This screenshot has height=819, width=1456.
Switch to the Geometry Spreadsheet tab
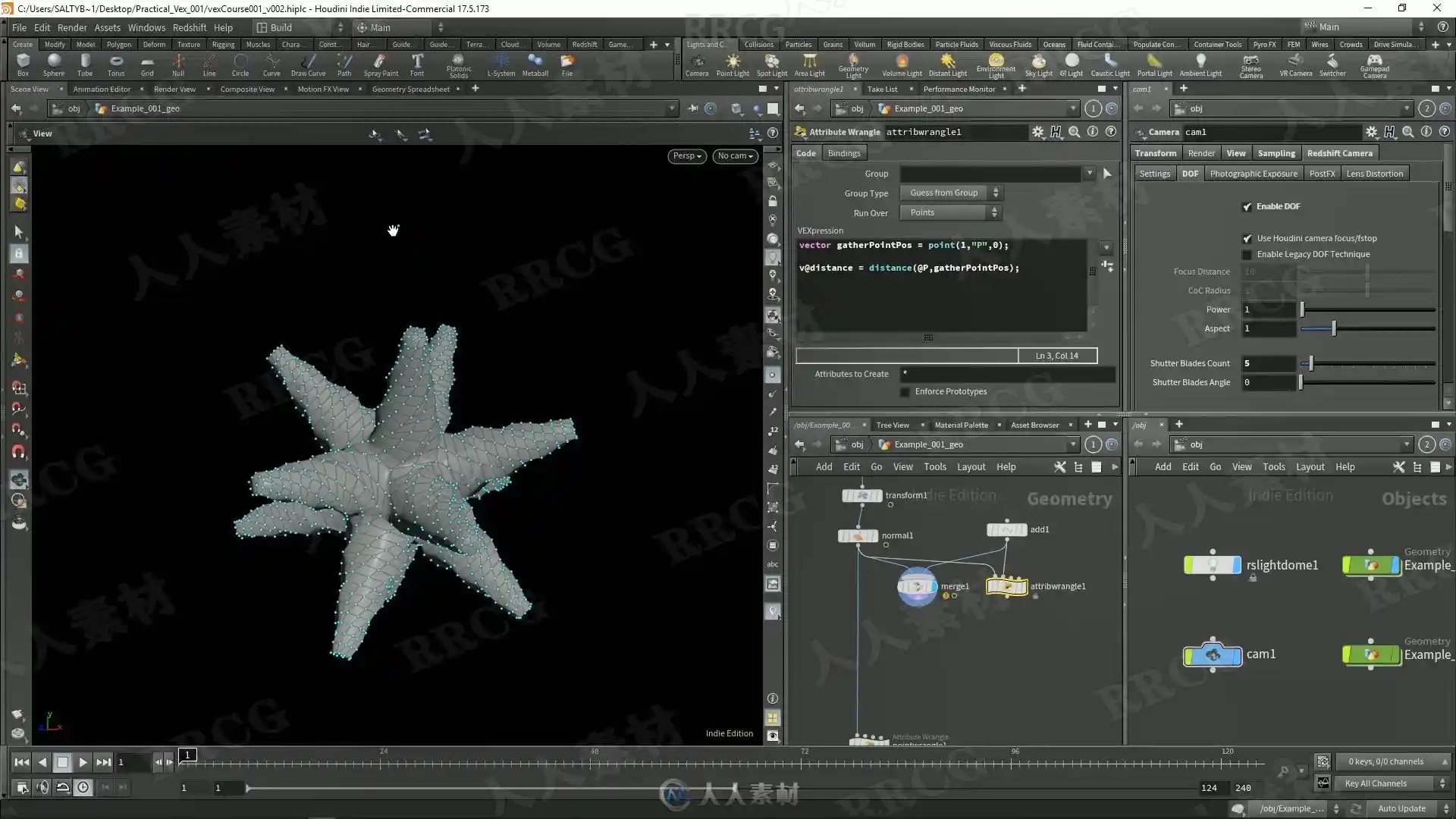(410, 89)
